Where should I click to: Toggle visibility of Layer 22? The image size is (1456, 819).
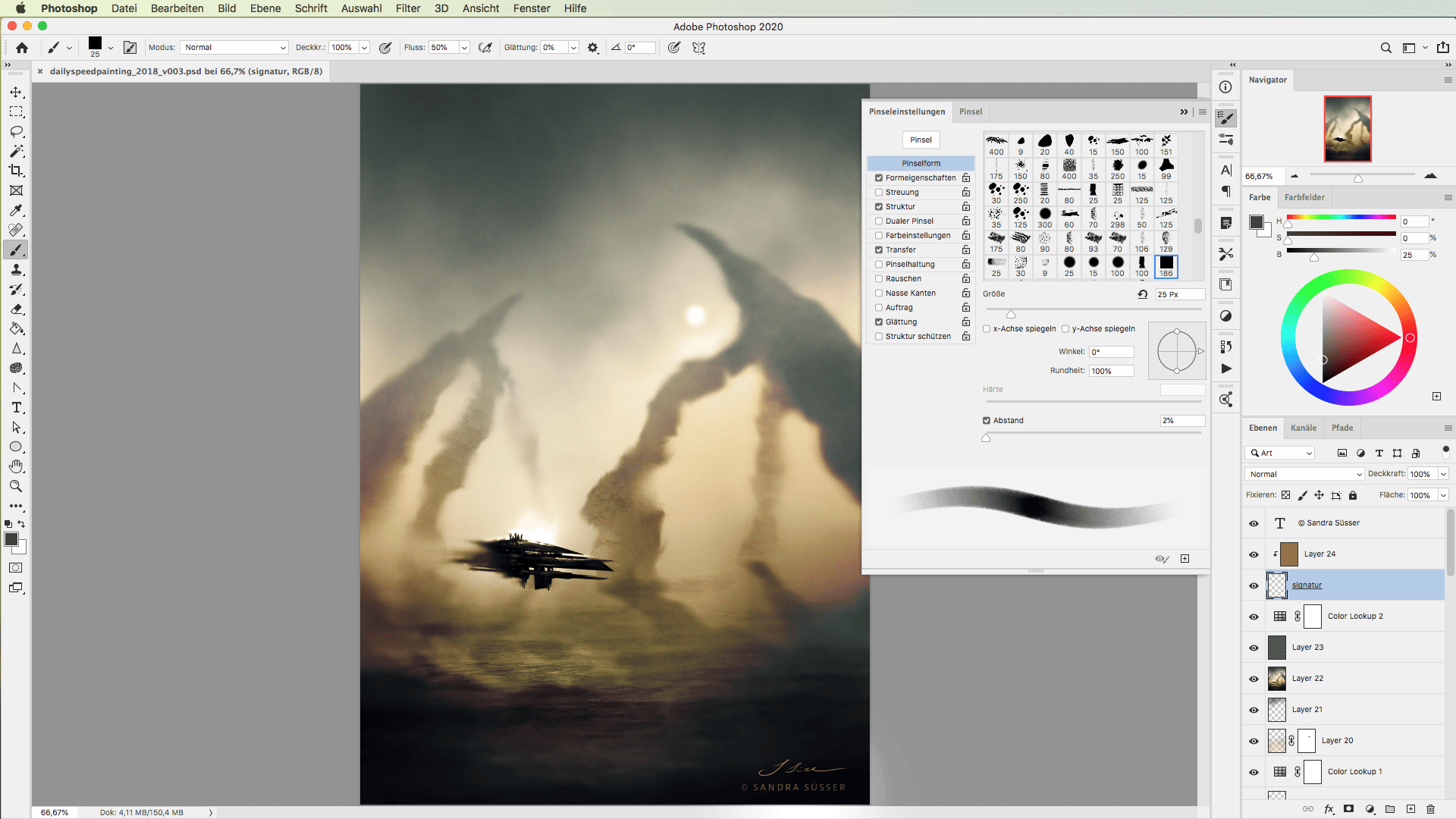(1253, 678)
